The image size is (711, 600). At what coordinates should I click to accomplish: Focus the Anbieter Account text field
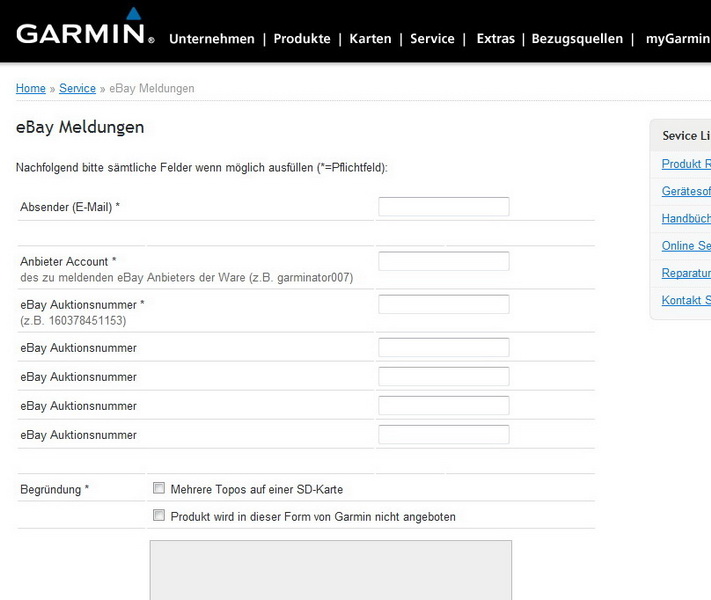coord(444,261)
